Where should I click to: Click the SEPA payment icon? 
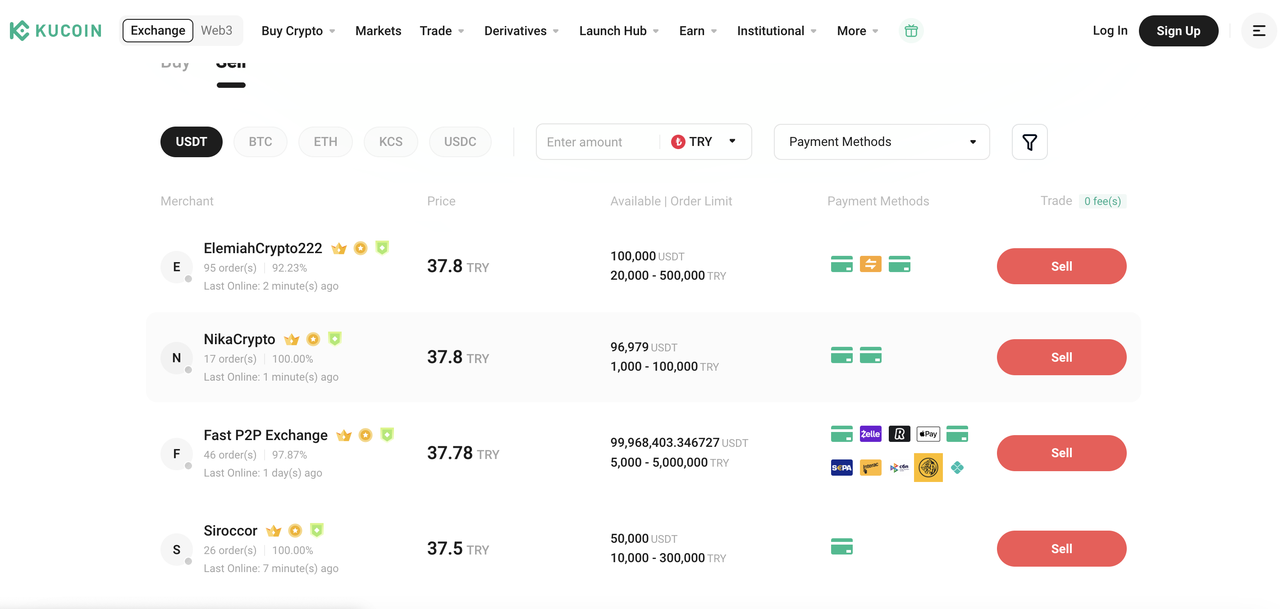point(842,467)
